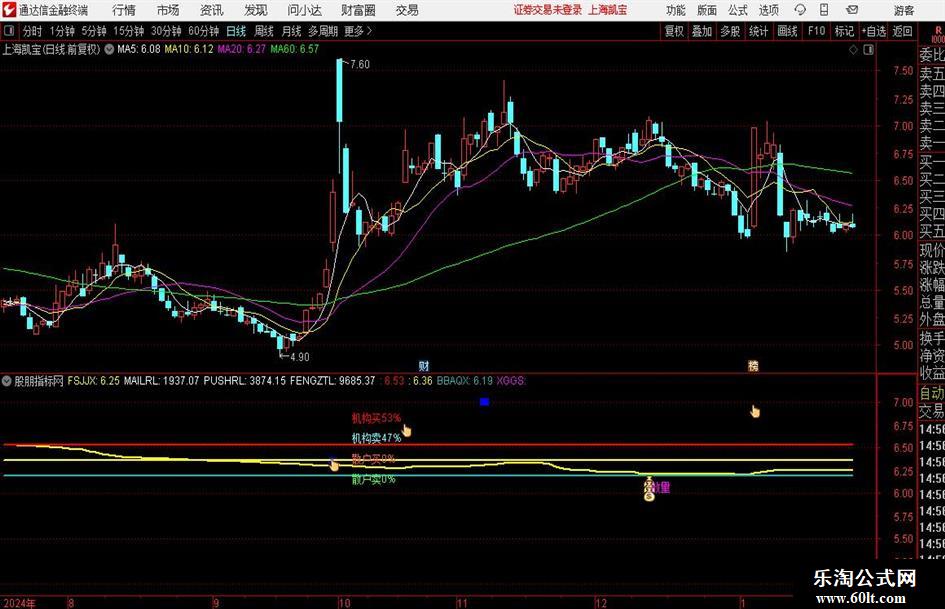Click the 复权 toolbar button
Viewport: 945px width, 609px height.
tap(674, 31)
